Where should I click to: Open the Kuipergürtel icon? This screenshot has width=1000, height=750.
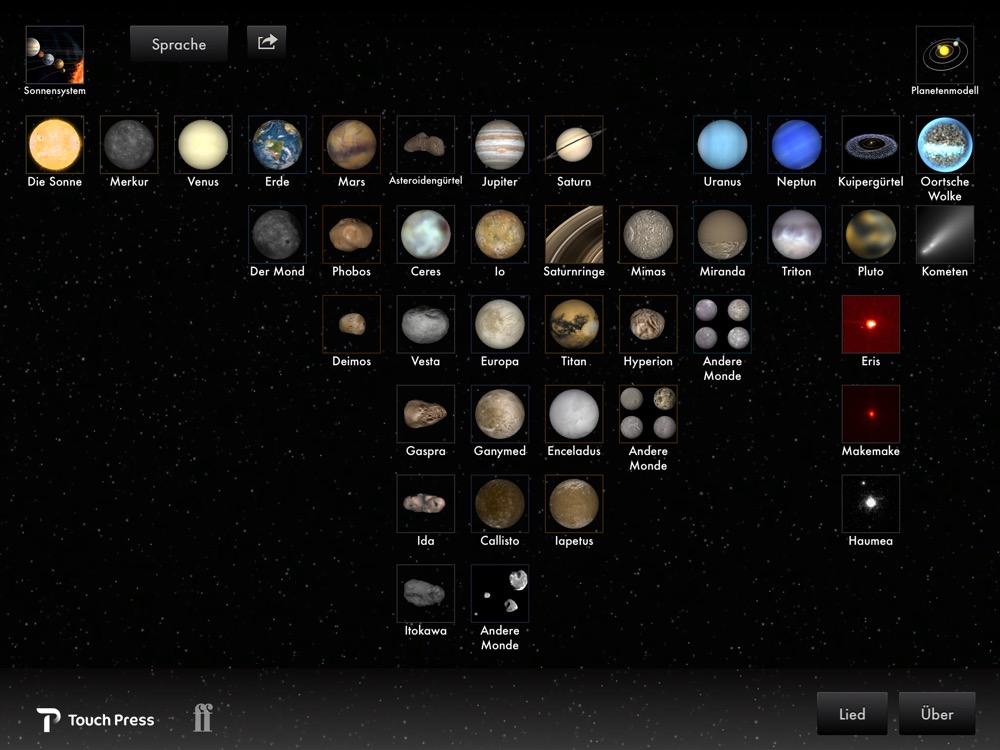(870, 145)
